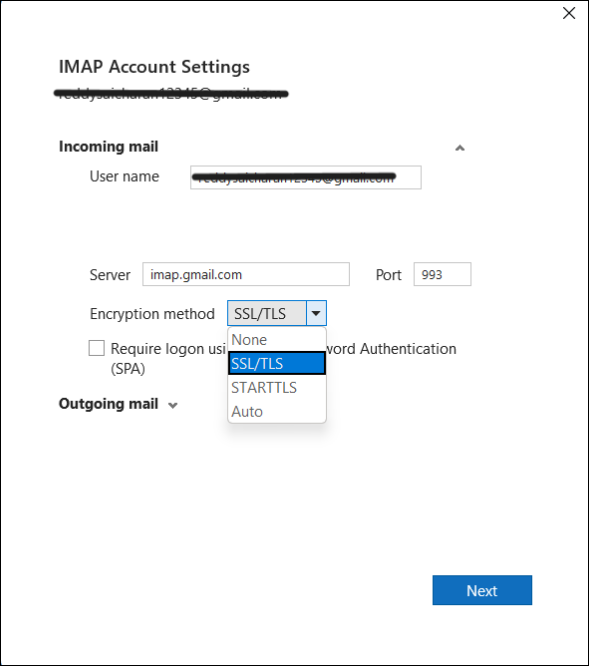Click the User name input field
Image resolution: width=589 pixels, height=666 pixels.
click(x=306, y=178)
